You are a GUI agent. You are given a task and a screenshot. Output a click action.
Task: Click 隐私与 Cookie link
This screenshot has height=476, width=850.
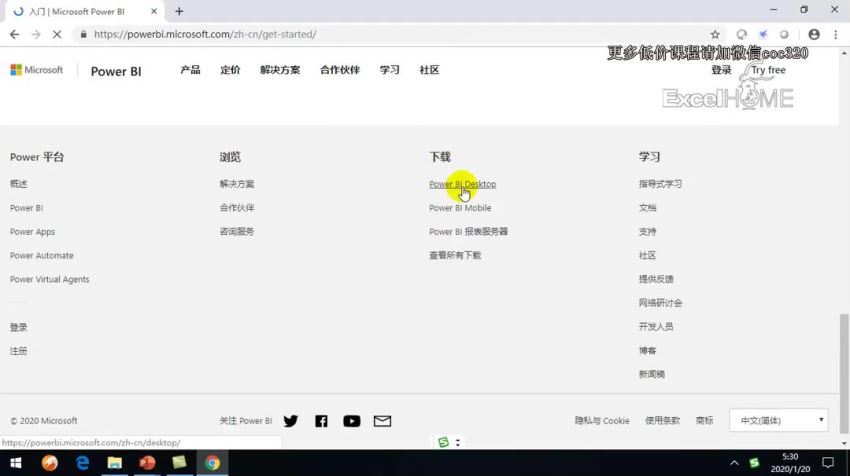pos(602,421)
